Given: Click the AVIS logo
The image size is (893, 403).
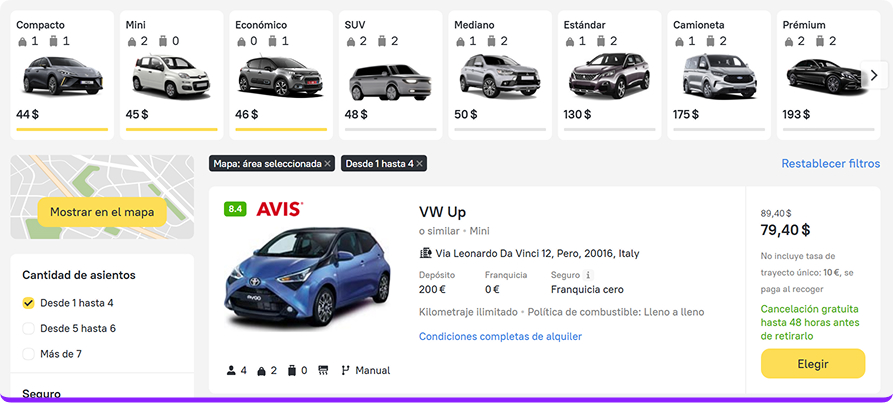Looking at the screenshot, I should pos(279,209).
